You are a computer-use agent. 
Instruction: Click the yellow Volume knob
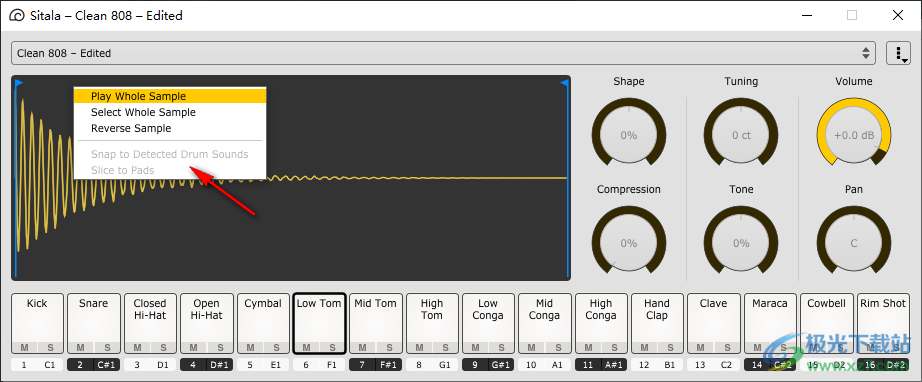pyautogui.click(x=854, y=135)
